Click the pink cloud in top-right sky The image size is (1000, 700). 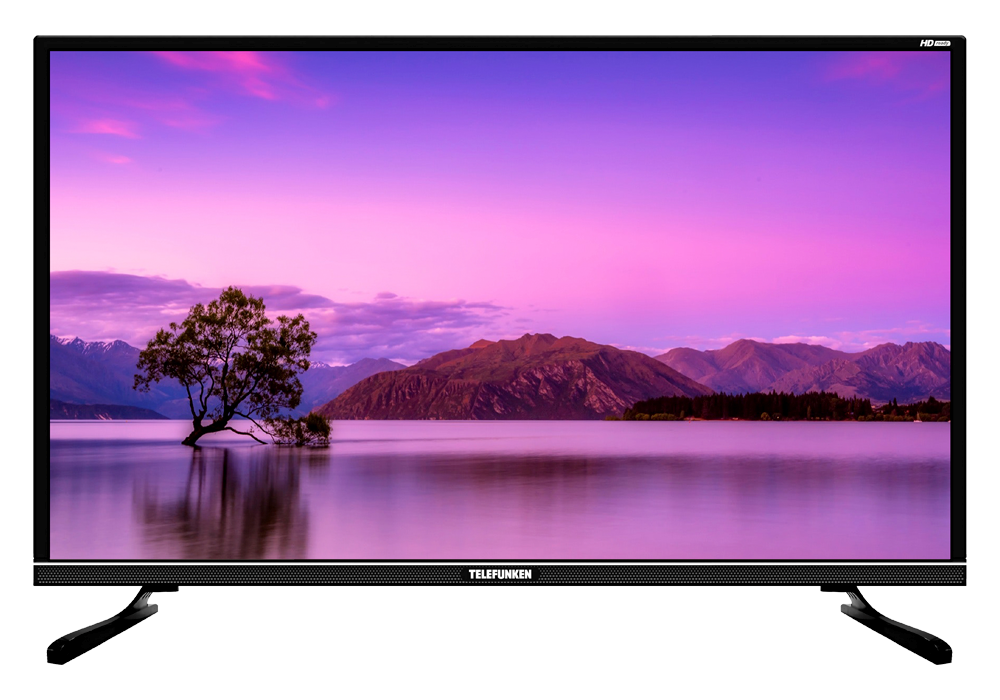click(x=880, y=68)
